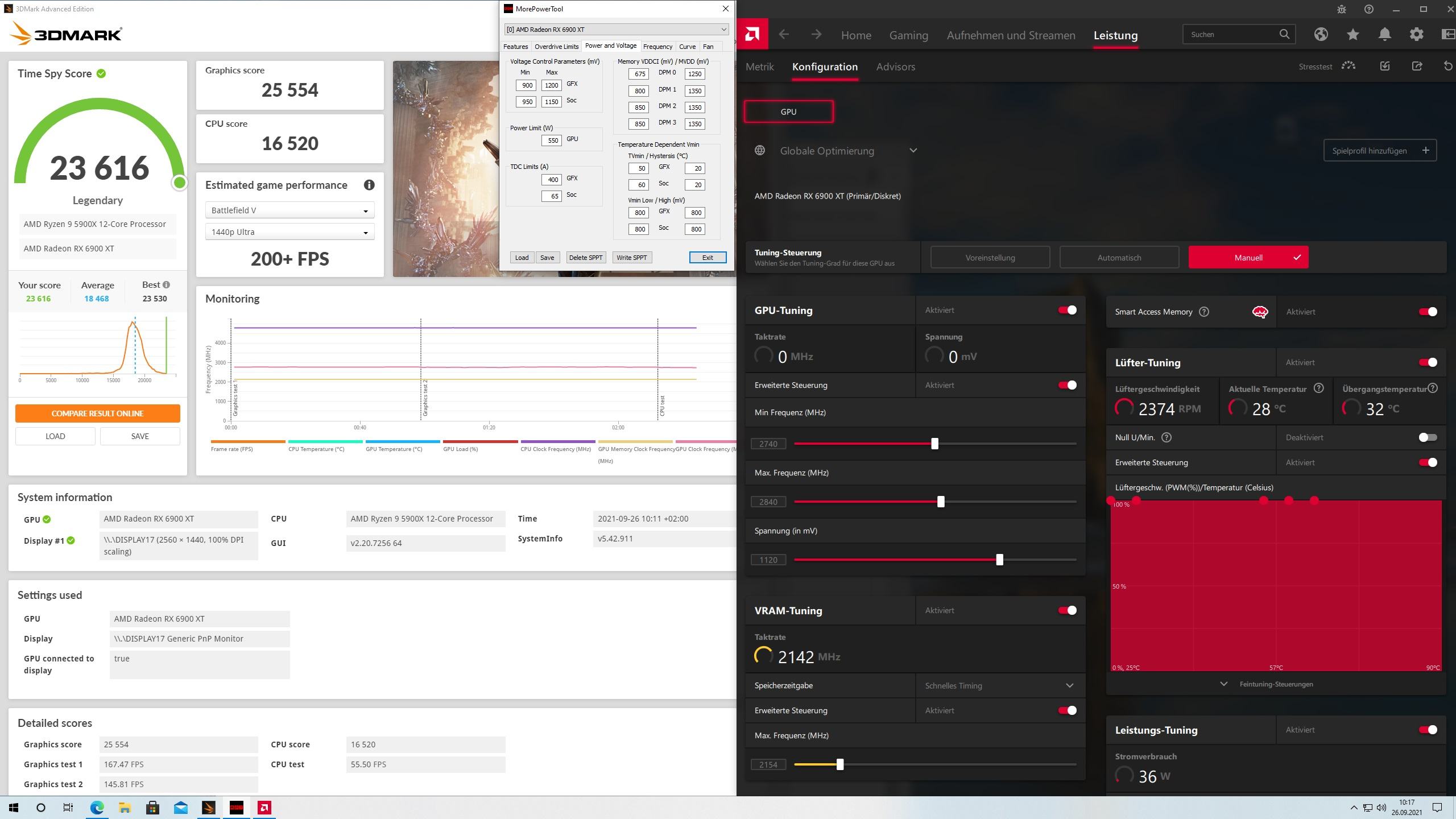
Task: Open the 1440p Ultra resolution dropdown
Action: point(289,232)
